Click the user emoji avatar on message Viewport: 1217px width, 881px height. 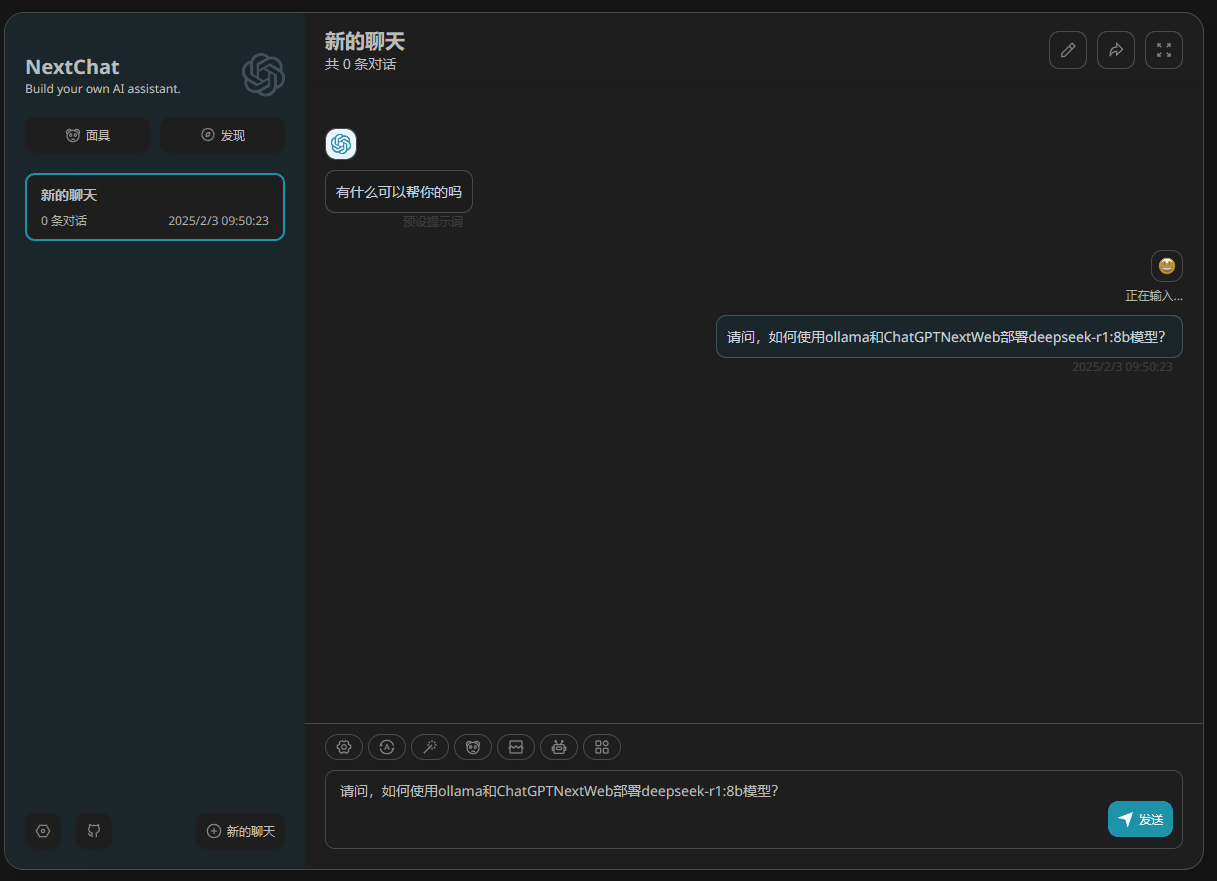pyautogui.click(x=1166, y=265)
